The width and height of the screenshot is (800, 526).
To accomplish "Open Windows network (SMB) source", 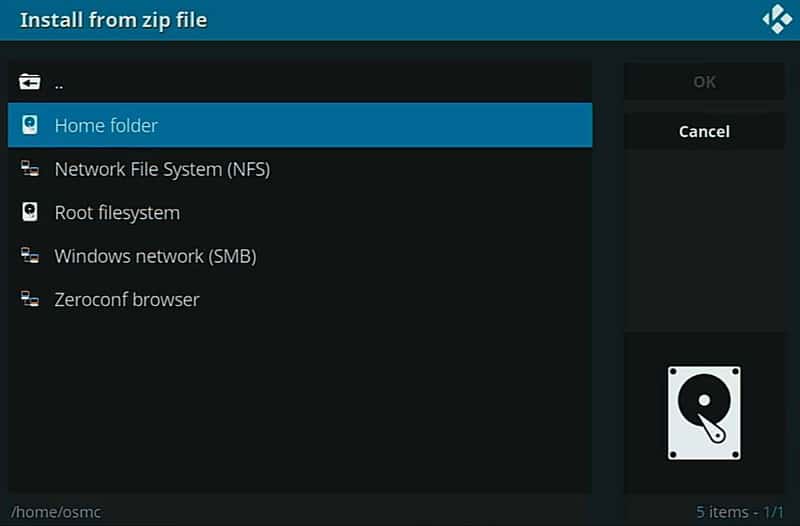I will coord(300,256).
